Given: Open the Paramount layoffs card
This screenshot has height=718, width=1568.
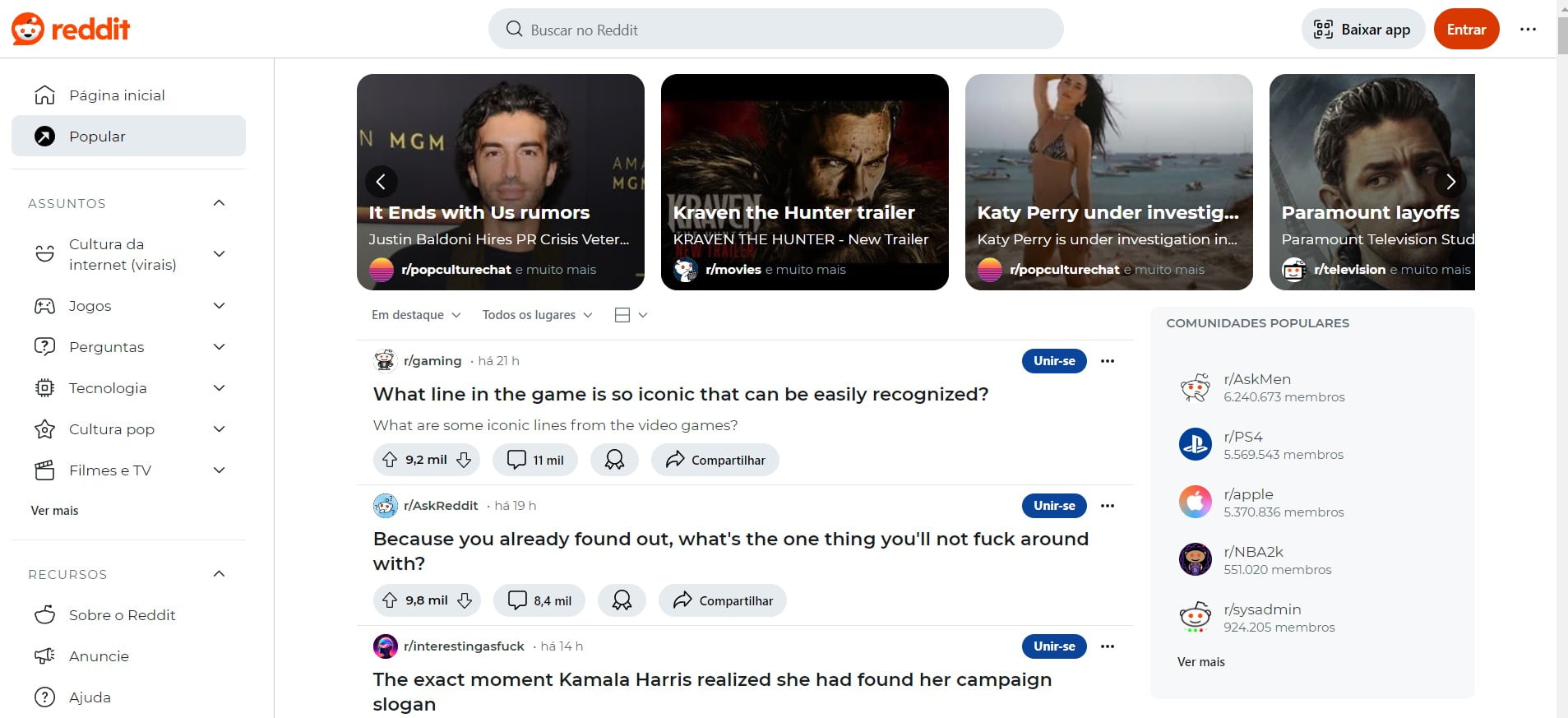Looking at the screenshot, I should (x=1372, y=182).
